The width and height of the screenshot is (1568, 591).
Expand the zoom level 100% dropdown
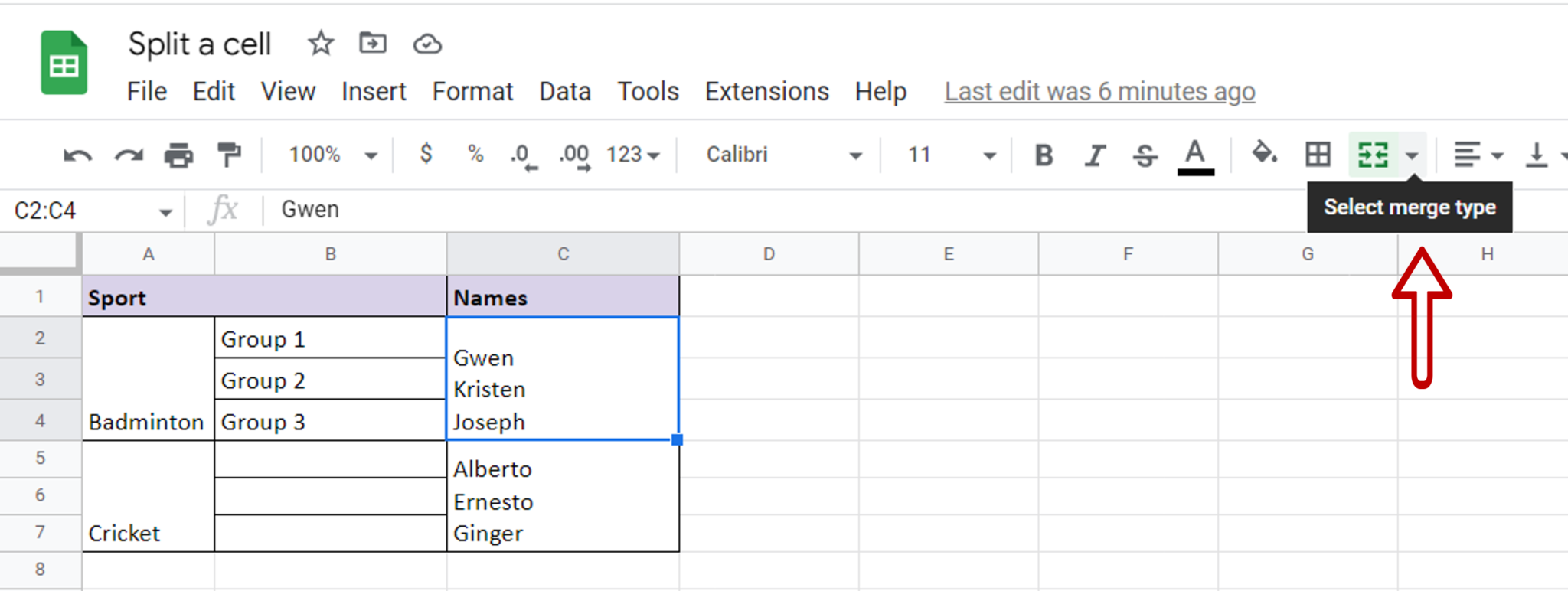pyautogui.click(x=373, y=155)
